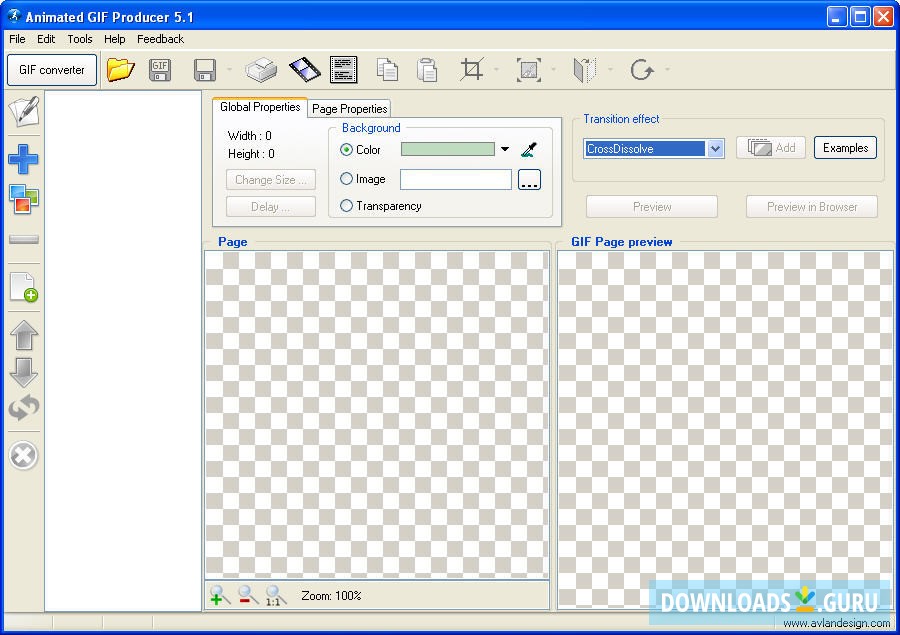Click the copy pages icon
This screenshot has width=900, height=635.
[x=387, y=69]
